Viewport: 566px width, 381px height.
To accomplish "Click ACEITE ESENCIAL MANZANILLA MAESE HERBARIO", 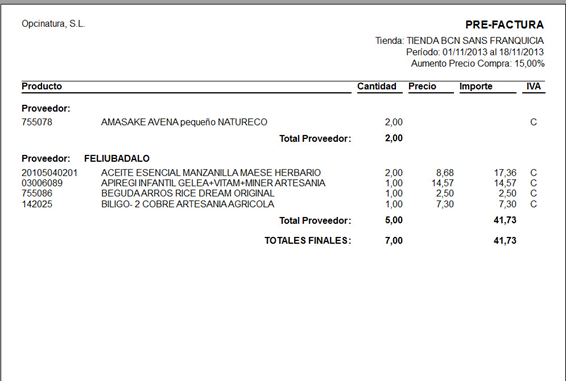I will (x=211, y=173).
